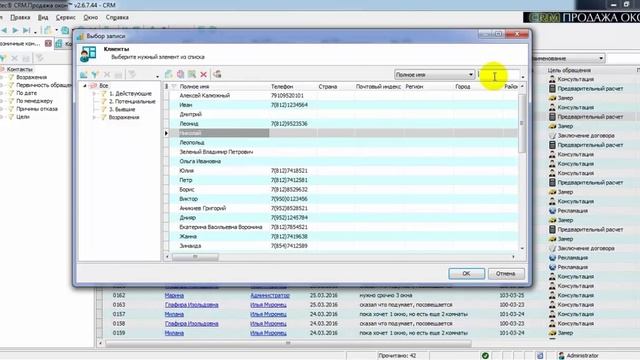This screenshot has width=640, height=360.
Task: Sort by the Полное имя column header
Action: click(194, 87)
